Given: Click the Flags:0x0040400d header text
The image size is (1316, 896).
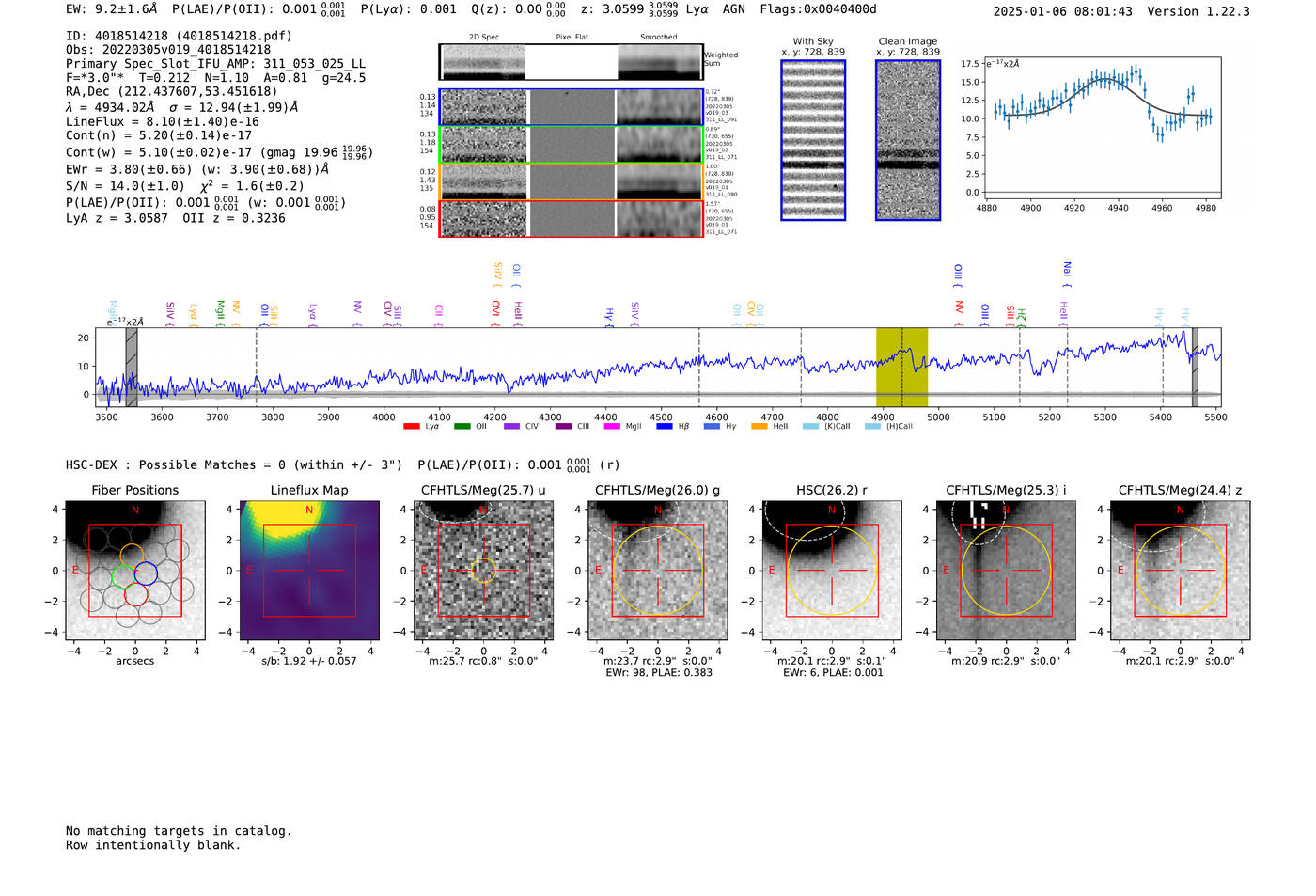Looking at the screenshot, I should point(818,9).
